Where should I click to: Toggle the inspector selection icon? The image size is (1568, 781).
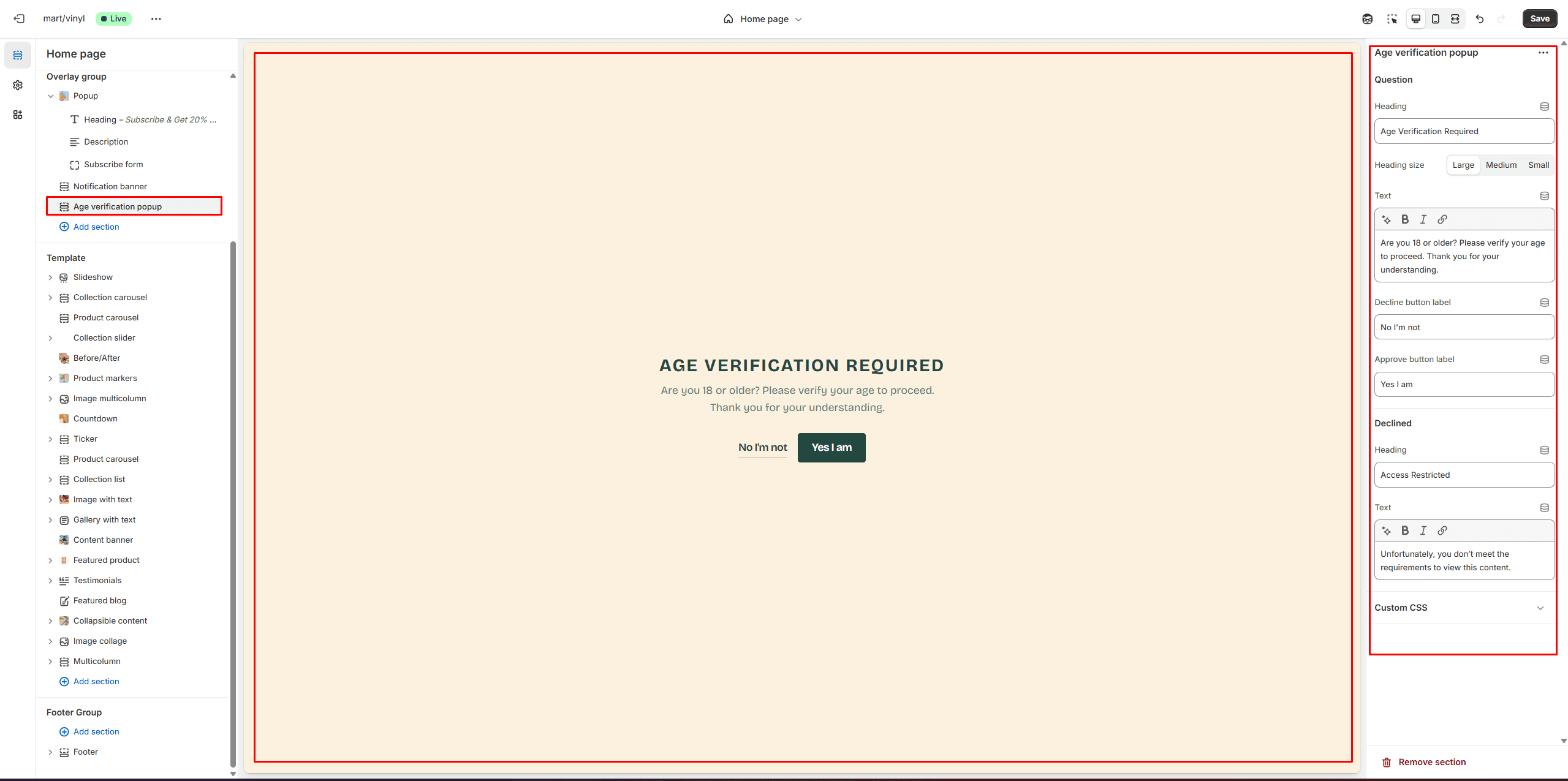1392,19
